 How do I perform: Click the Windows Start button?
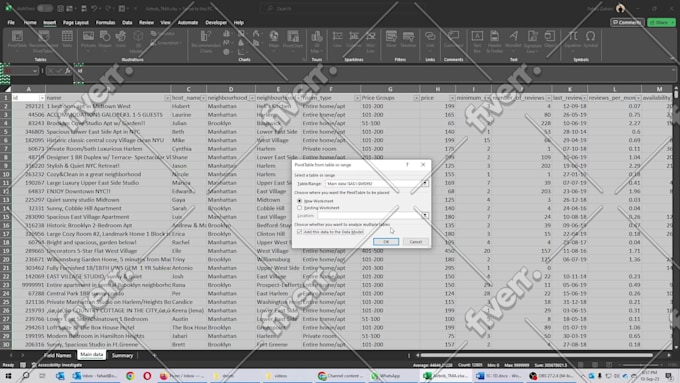8,376
